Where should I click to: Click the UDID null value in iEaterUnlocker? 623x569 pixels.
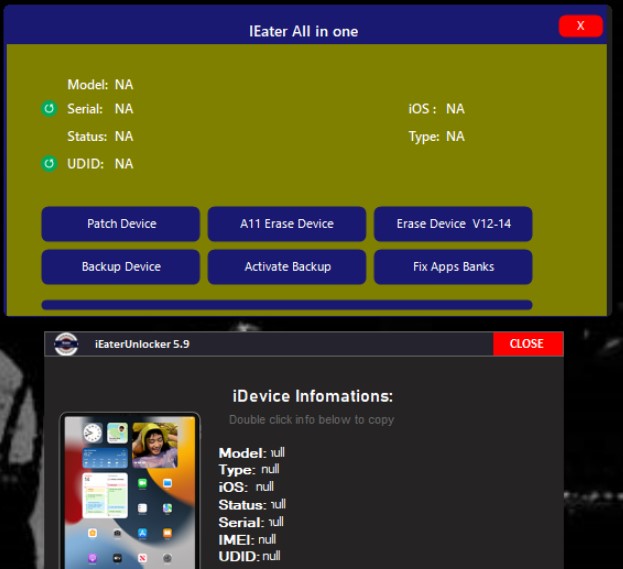(x=271, y=556)
